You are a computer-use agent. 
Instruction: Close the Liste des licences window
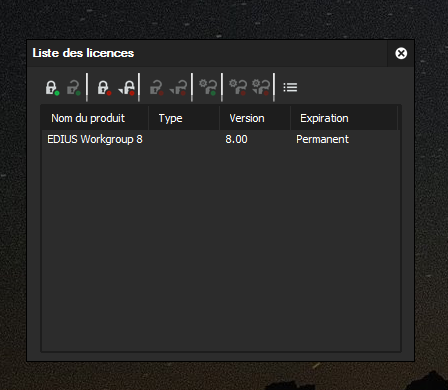401,53
